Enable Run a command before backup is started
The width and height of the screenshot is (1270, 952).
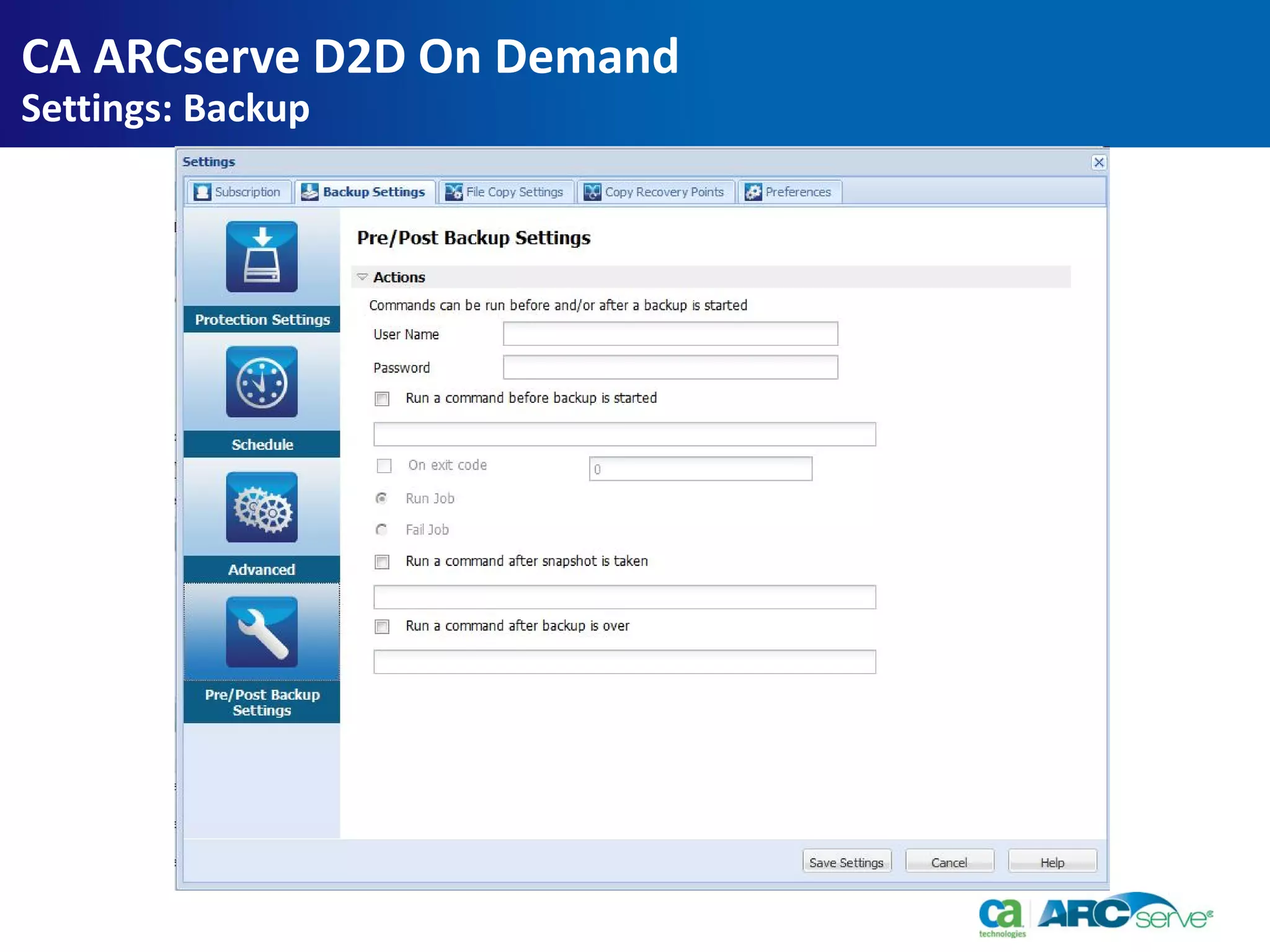(382, 399)
